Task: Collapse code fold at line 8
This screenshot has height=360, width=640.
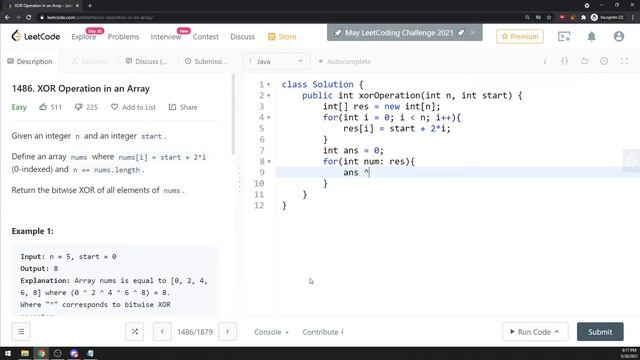Action: (x=269, y=162)
